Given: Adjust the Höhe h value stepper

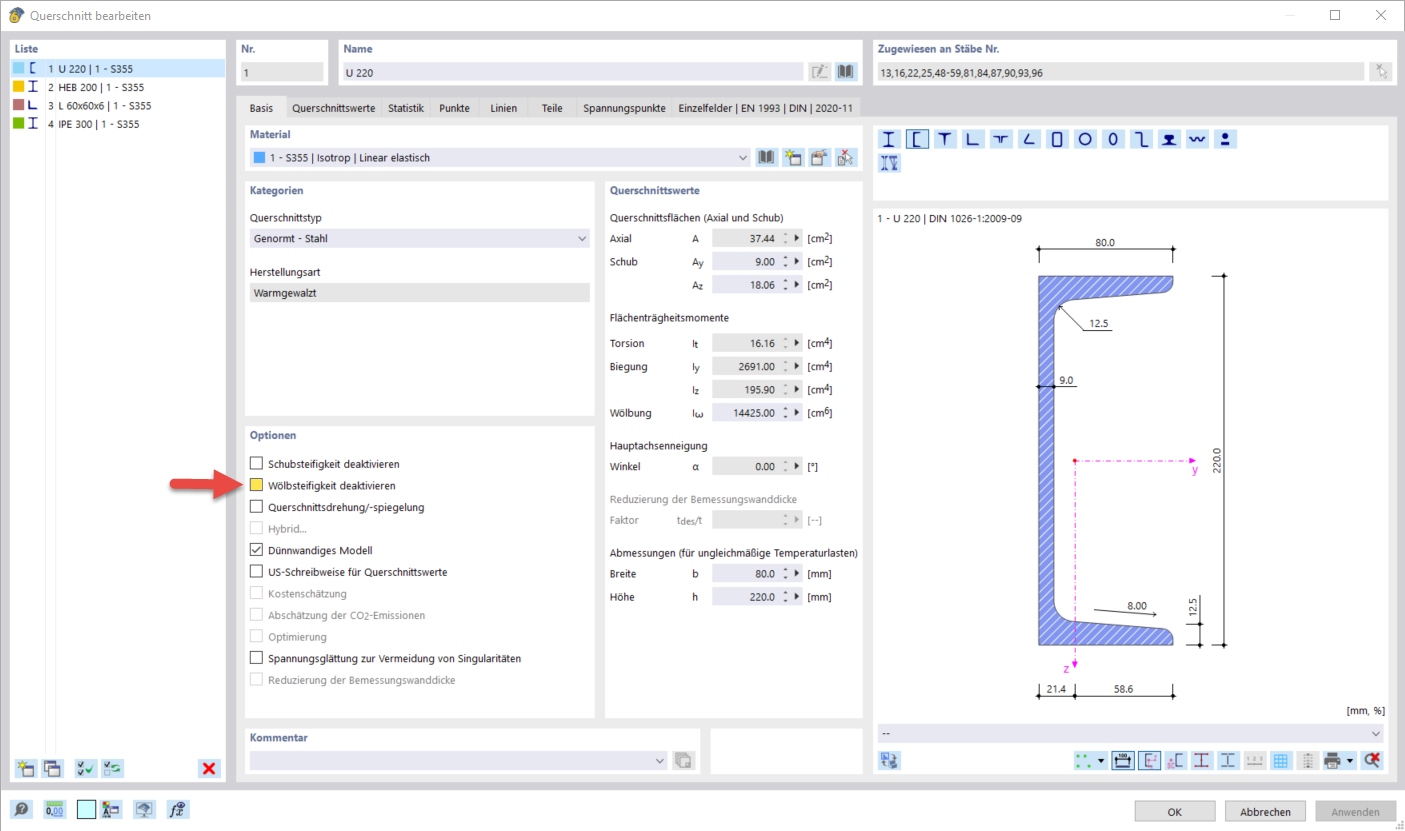Looking at the screenshot, I should pyautogui.click(x=785, y=597).
